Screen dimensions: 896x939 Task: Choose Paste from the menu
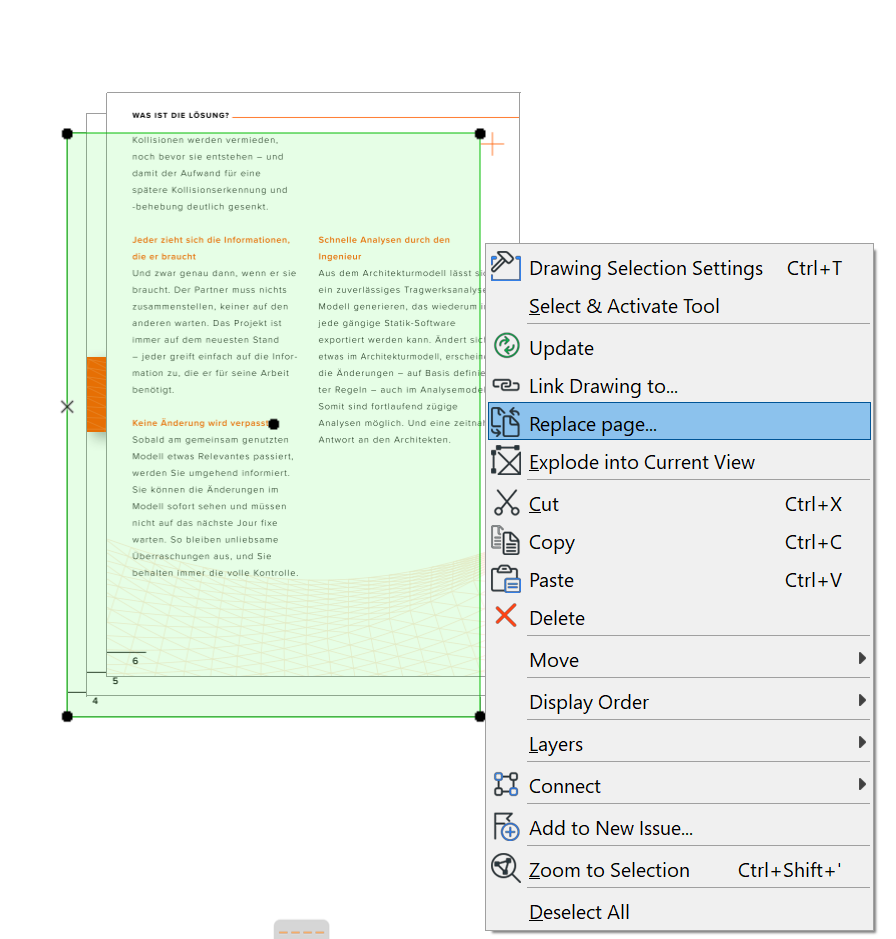pyautogui.click(x=679, y=580)
